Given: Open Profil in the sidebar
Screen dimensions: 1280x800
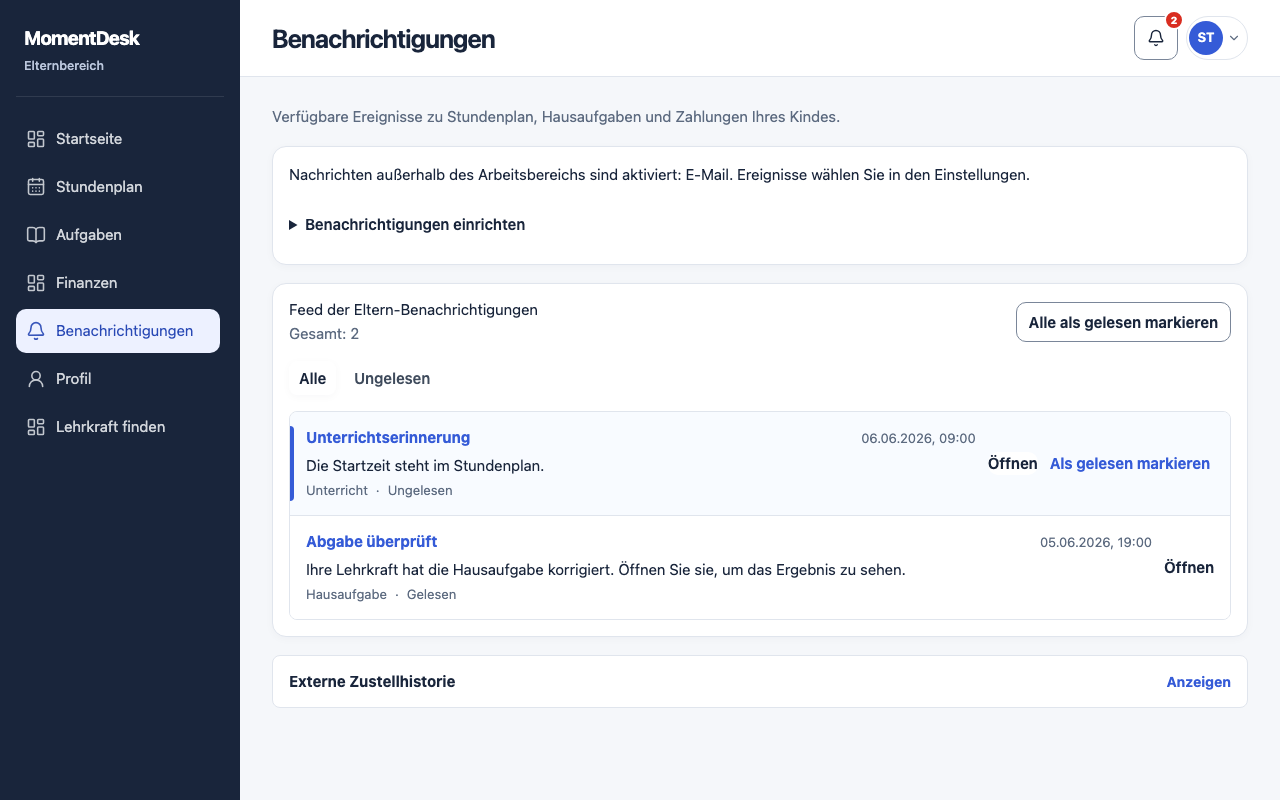Looking at the screenshot, I should coord(118,379).
